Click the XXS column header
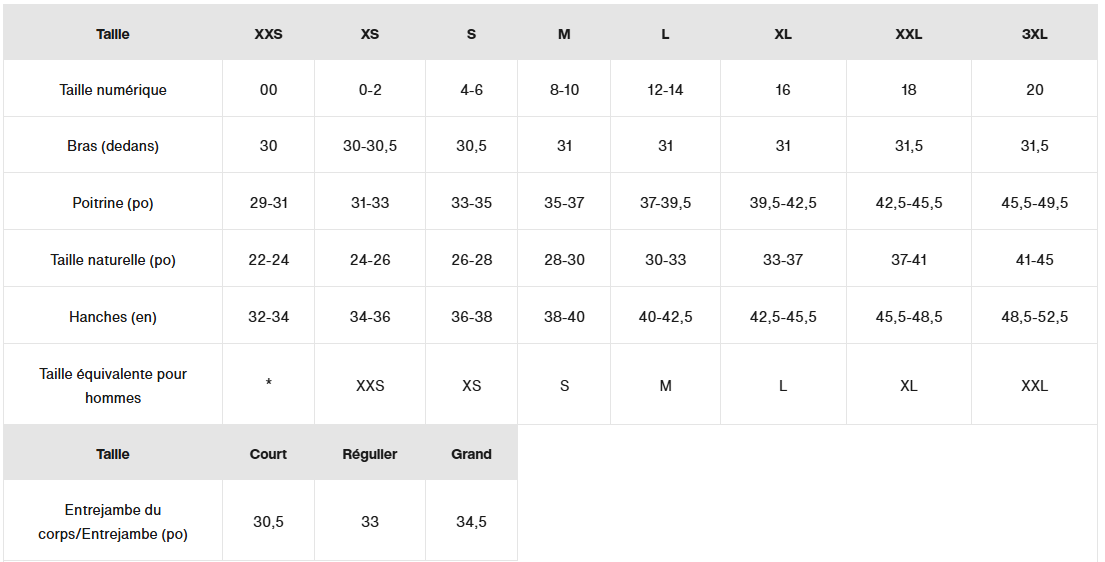The height and width of the screenshot is (562, 1105). [x=268, y=34]
